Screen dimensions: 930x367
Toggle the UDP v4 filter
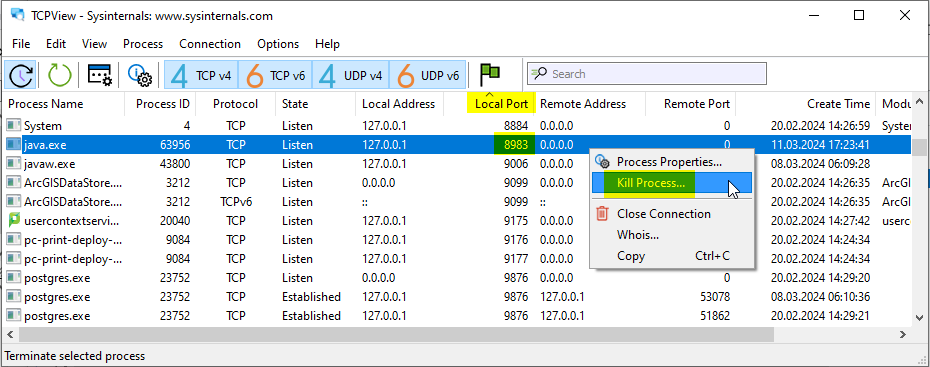click(x=351, y=75)
